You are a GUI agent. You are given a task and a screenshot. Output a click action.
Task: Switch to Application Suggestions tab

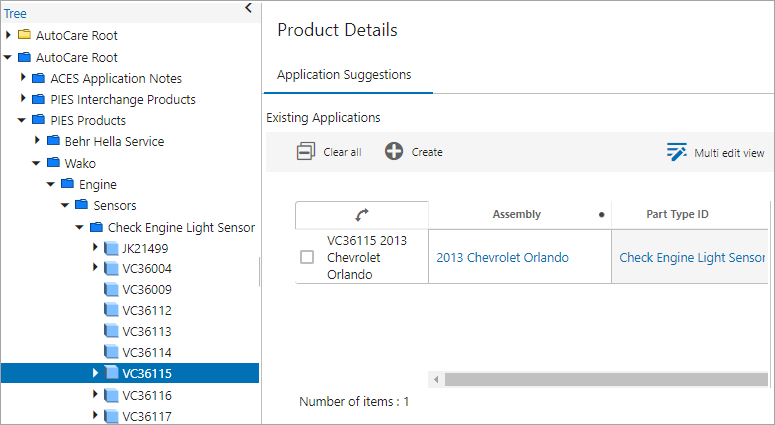[344, 75]
